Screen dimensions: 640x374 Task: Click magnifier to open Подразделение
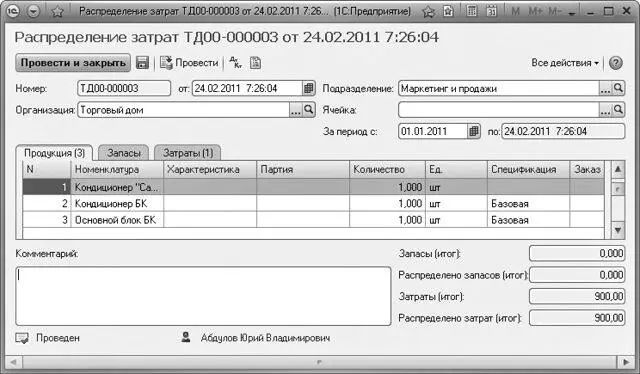point(618,88)
